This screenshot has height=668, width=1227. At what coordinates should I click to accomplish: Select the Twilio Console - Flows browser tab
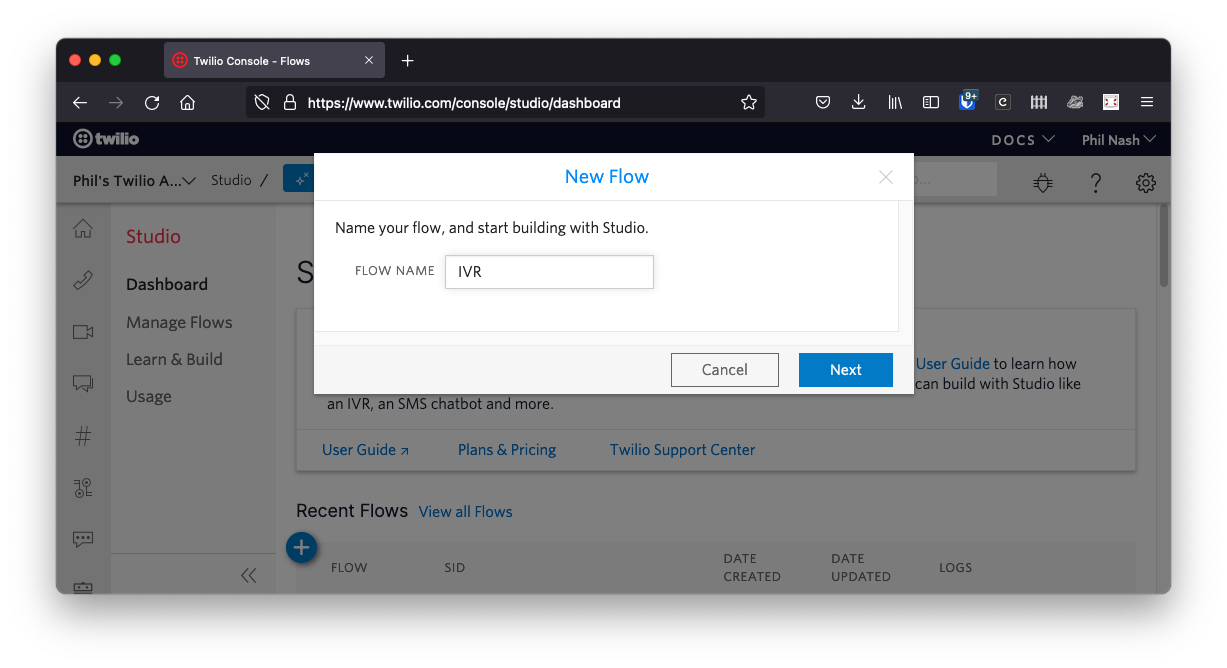coord(274,61)
